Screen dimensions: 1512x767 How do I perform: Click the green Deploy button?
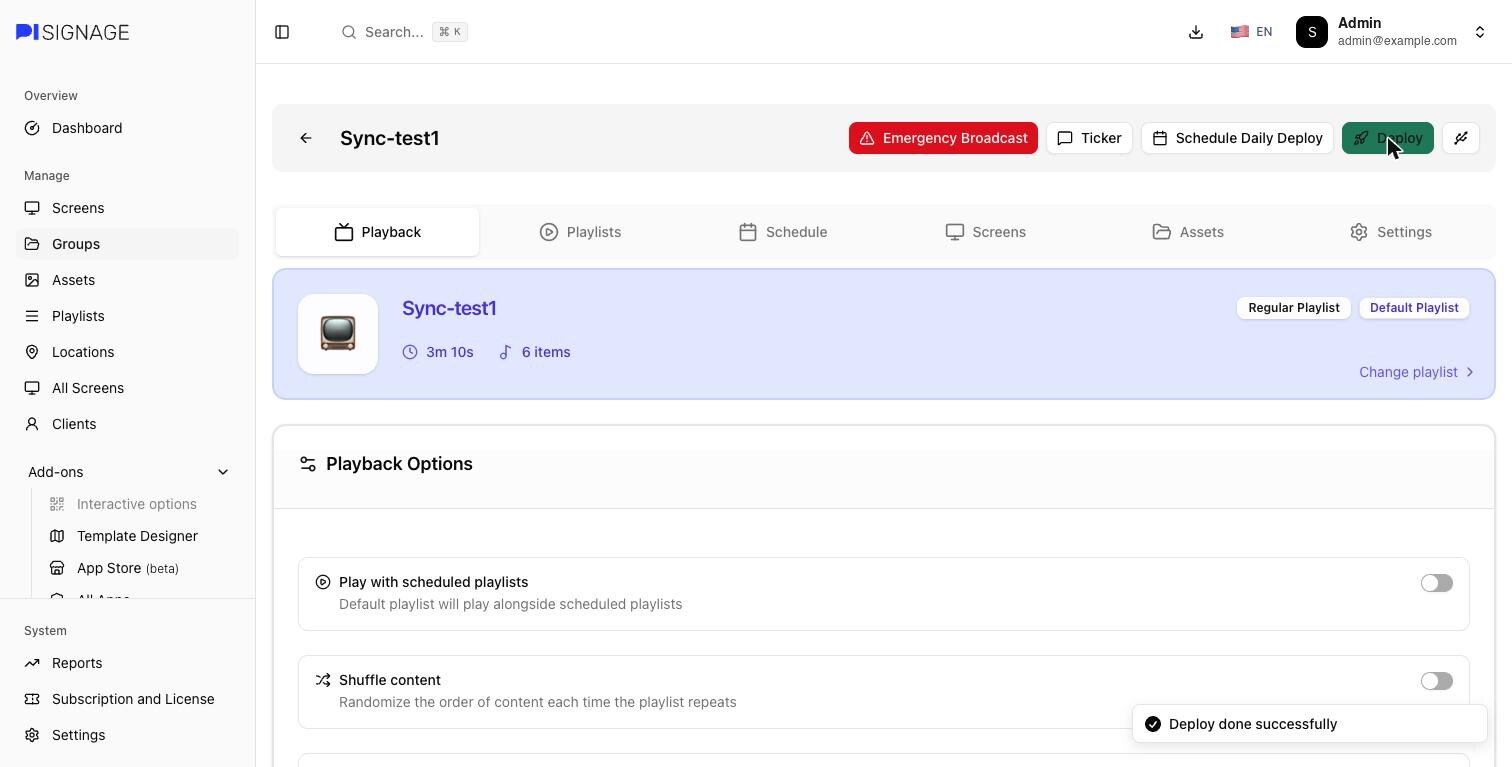tap(1388, 138)
